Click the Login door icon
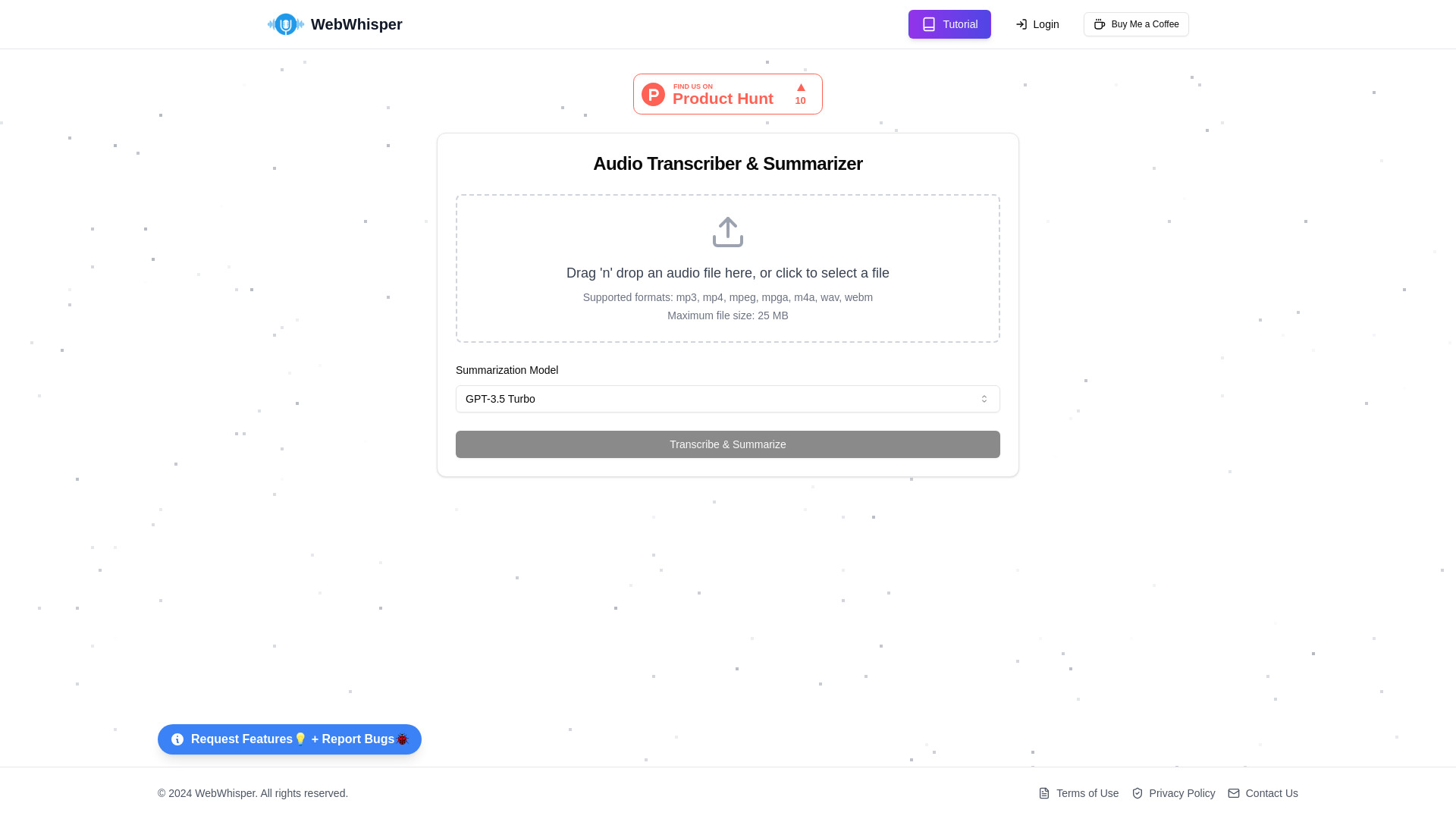This screenshot has height=819, width=1456. point(1021,24)
